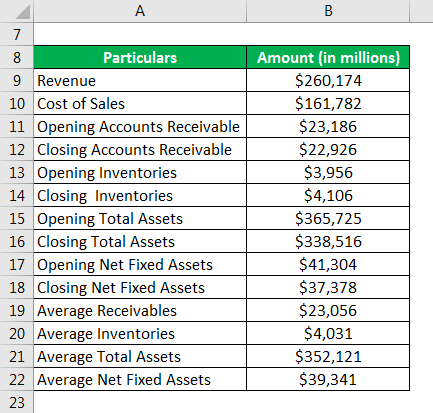Select row 10 header
Screen dimensions: 433x413
17,103
